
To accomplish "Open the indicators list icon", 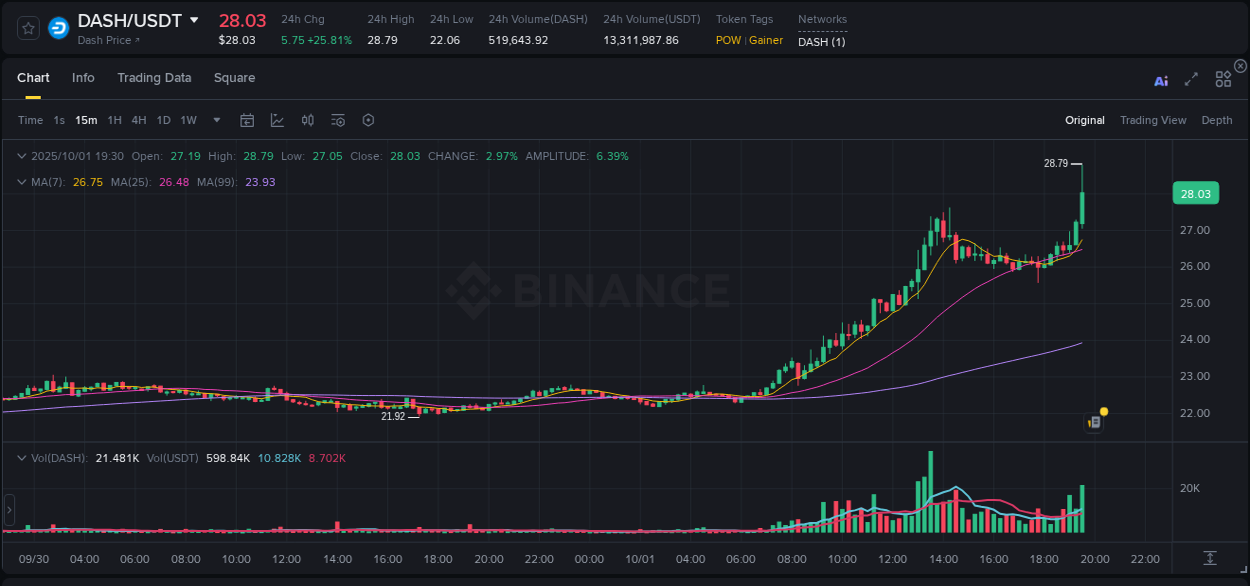I will click(337, 120).
